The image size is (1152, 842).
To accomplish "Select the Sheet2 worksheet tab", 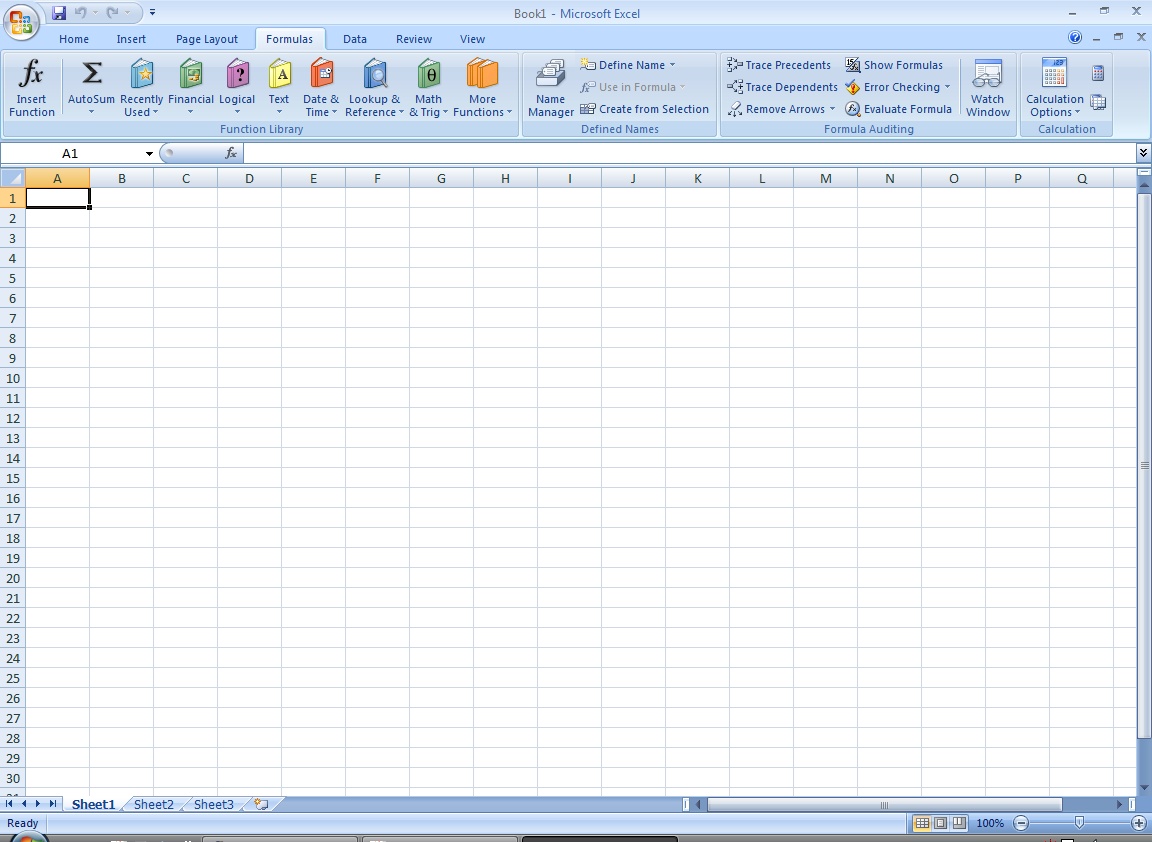I will (153, 804).
